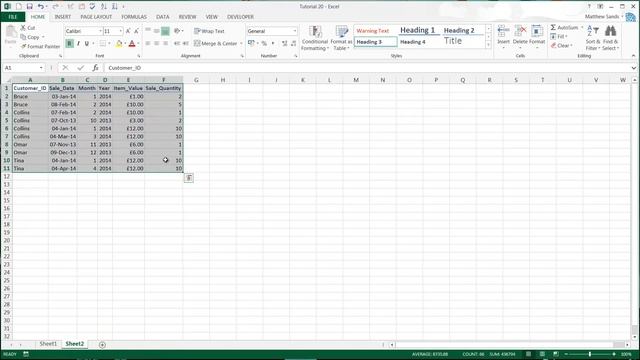This screenshot has width=640, height=360.
Task: Open Format as Table
Action: pyautogui.click(x=341, y=38)
